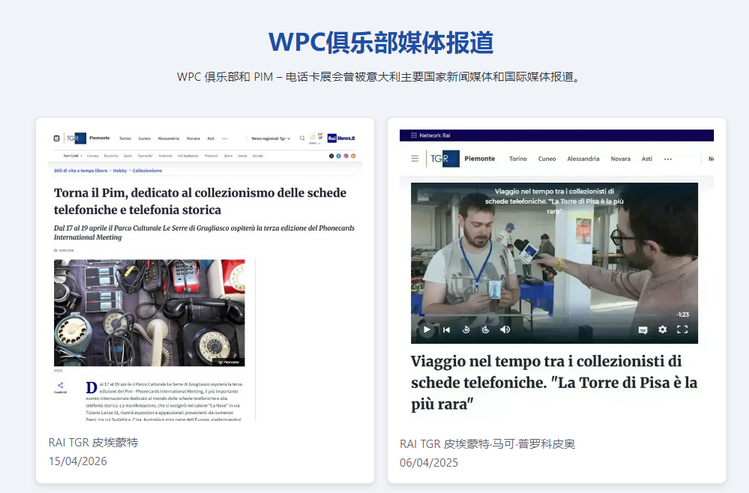Click the Network Rai label
This screenshot has width=749, height=493.
tap(434, 136)
